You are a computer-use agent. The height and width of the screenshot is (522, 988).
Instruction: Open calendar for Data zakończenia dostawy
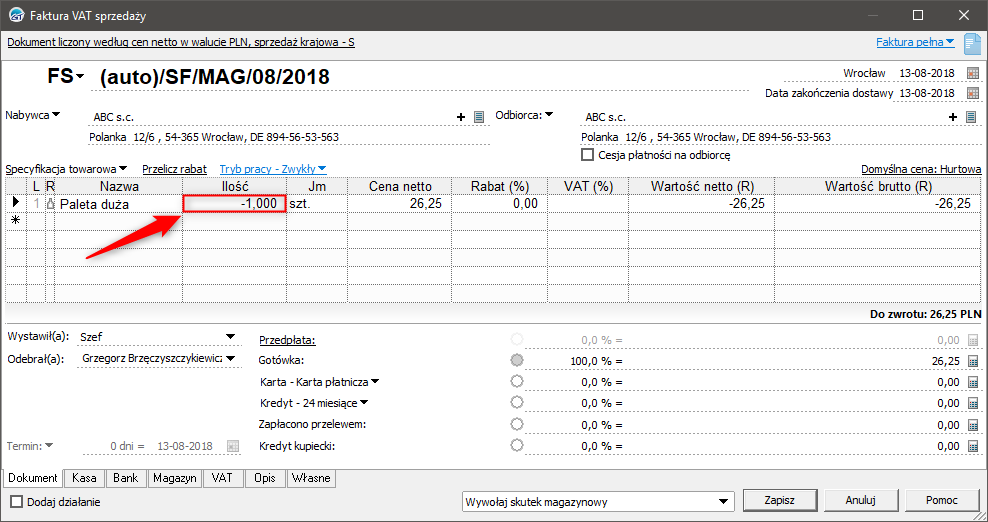click(x=973, y=93)
